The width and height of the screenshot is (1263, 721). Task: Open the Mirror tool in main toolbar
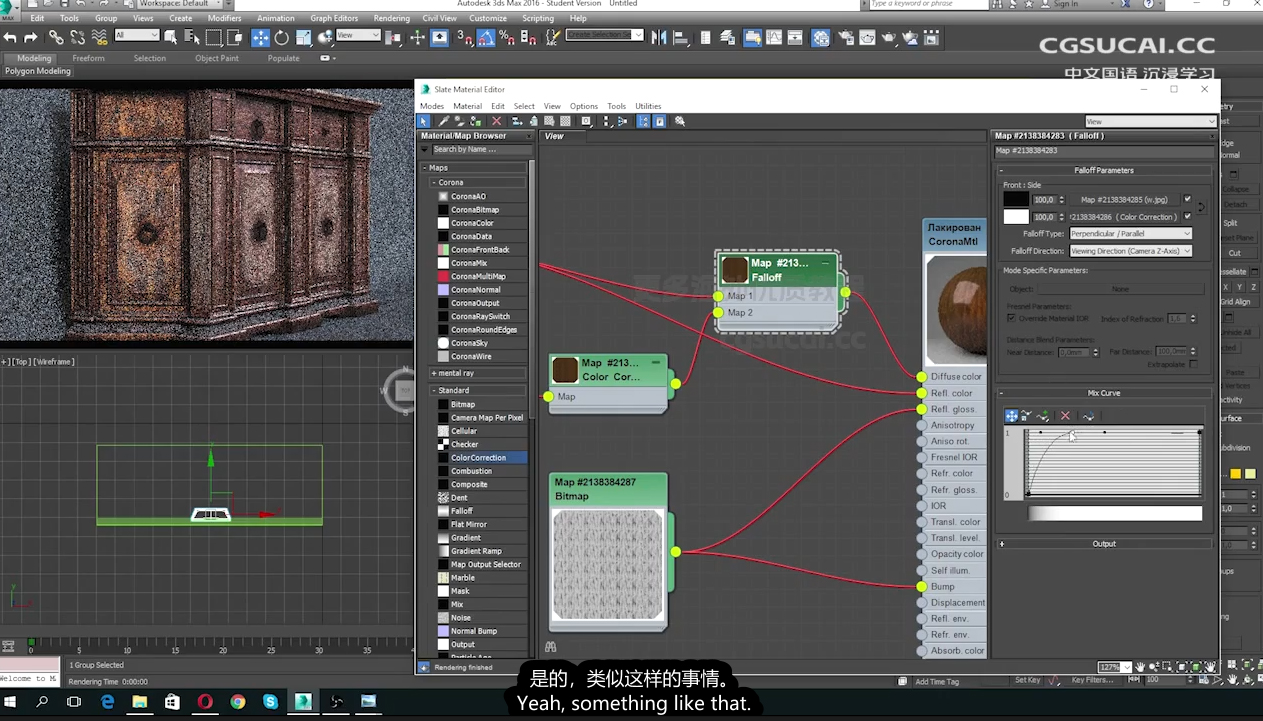[659, 38]
